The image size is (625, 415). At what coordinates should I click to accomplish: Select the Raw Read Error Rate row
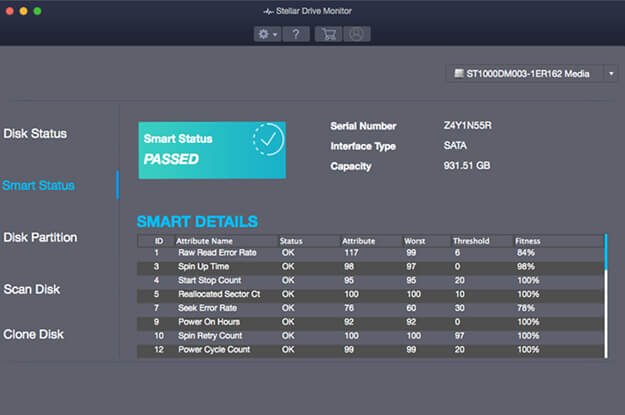pyautogui.click(x=371, y=253)
